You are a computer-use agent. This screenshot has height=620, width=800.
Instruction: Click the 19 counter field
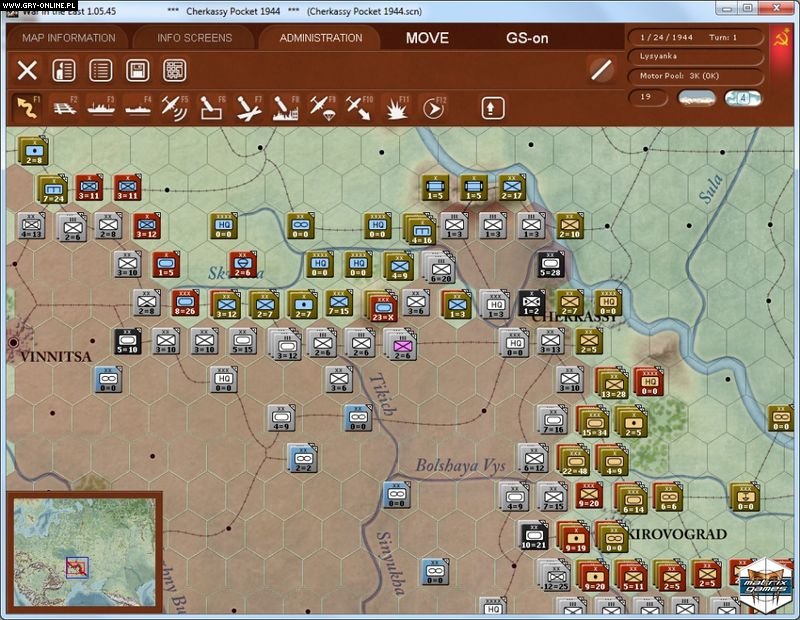pos(647,97)
